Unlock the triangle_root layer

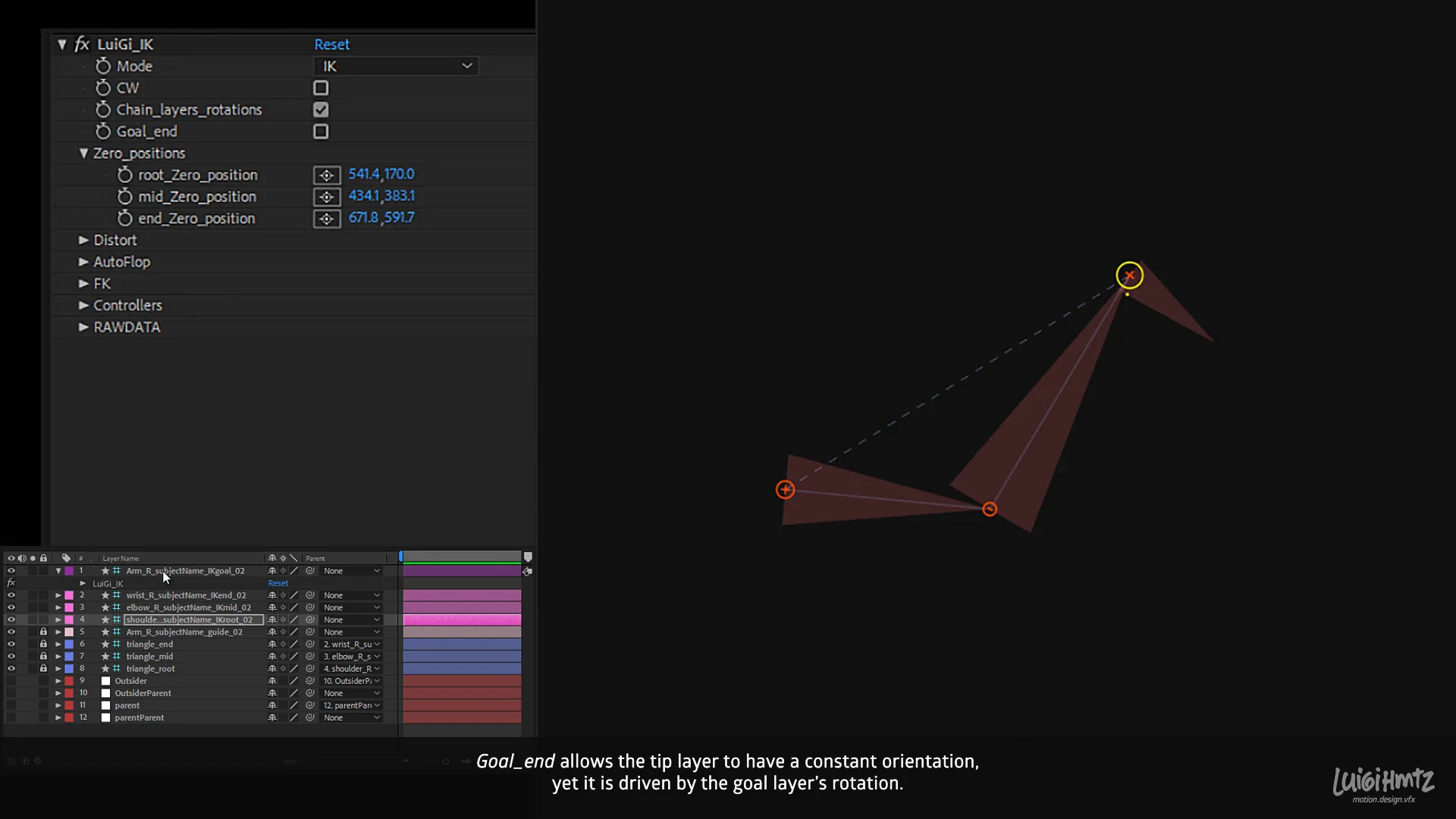pos(44,668)
